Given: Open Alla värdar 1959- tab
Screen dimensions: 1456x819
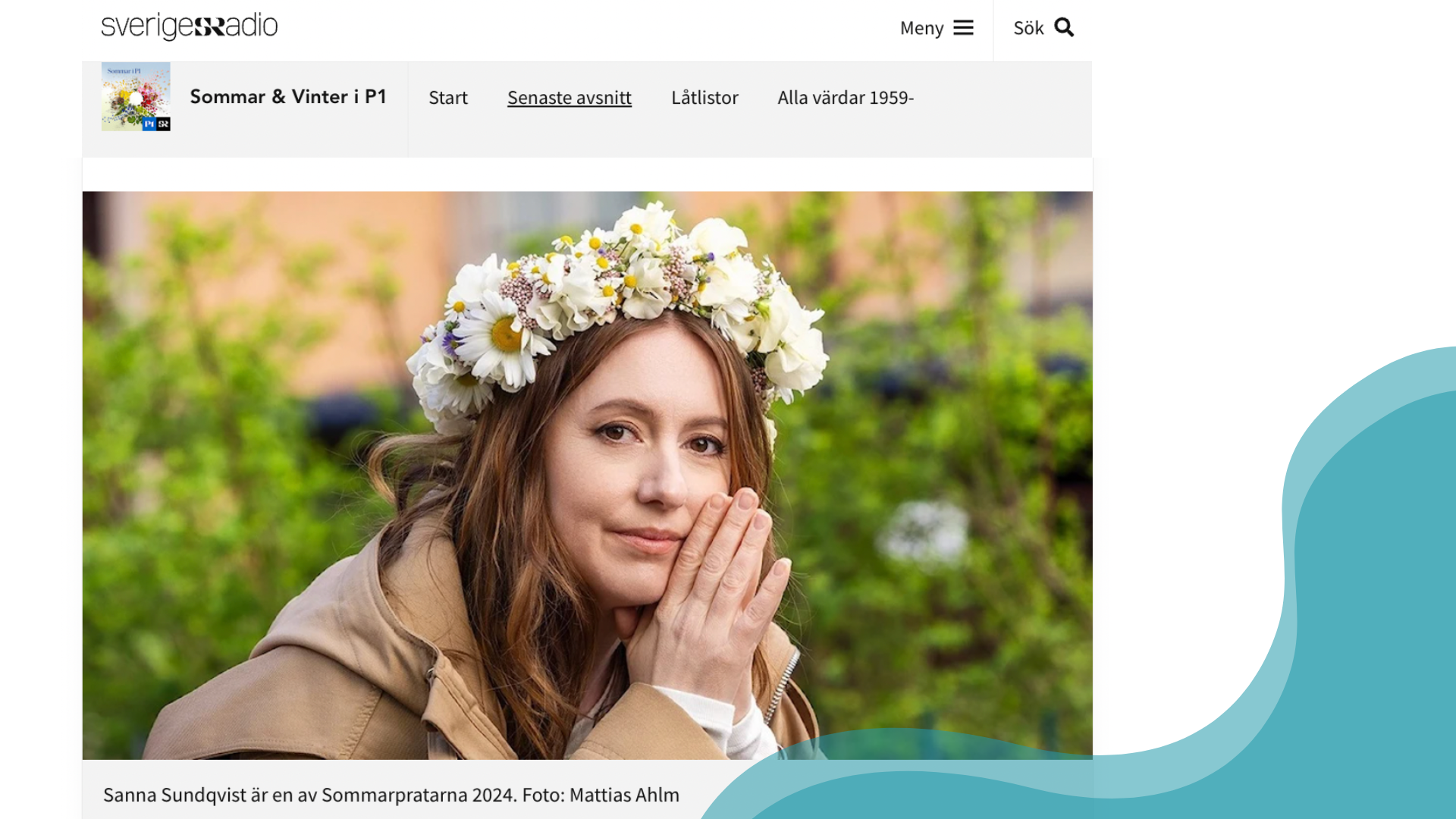Looking at the screenshot, I should (x=846, y=98).
